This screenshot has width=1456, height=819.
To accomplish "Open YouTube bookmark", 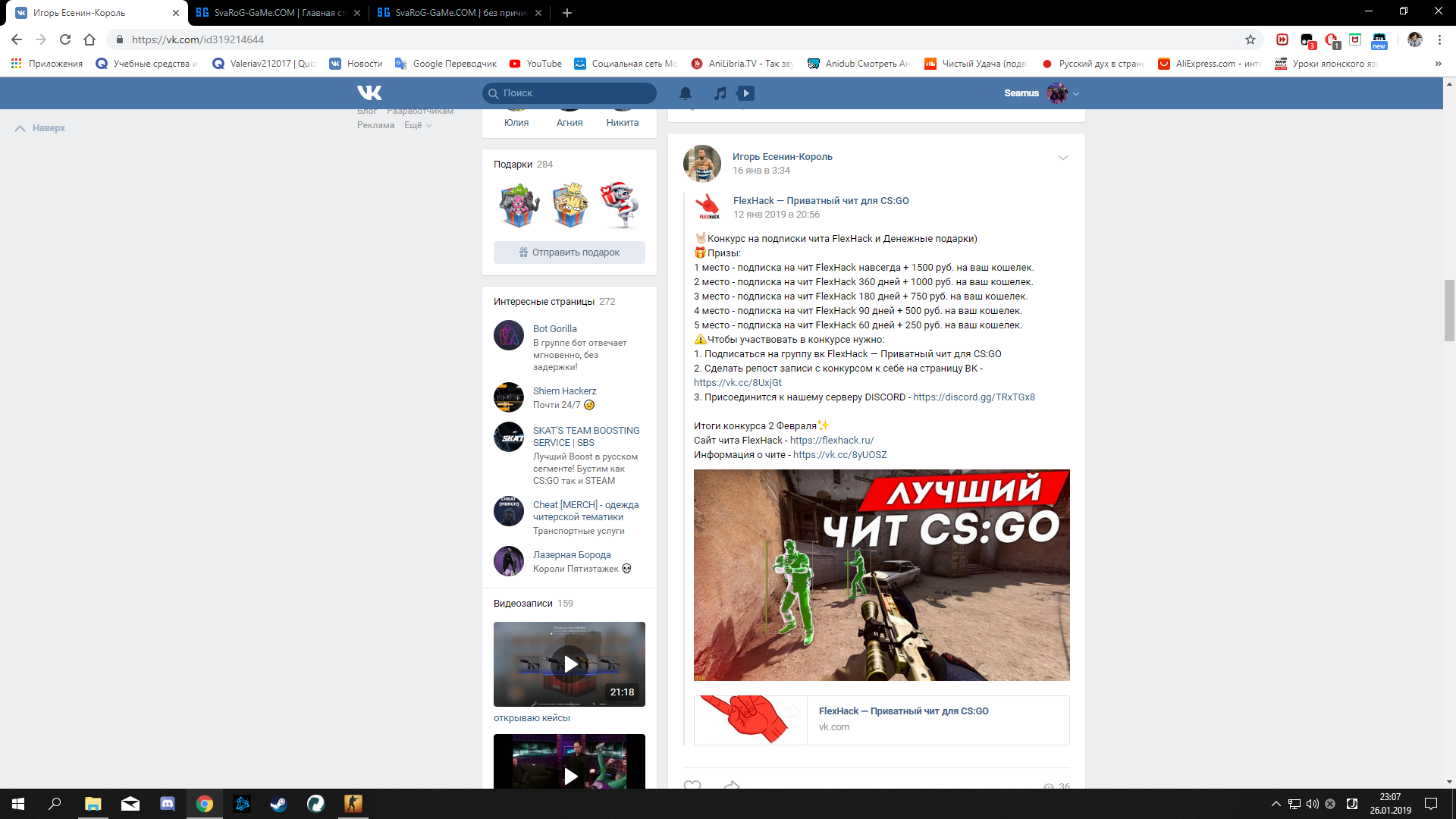I will coord(535,64).
